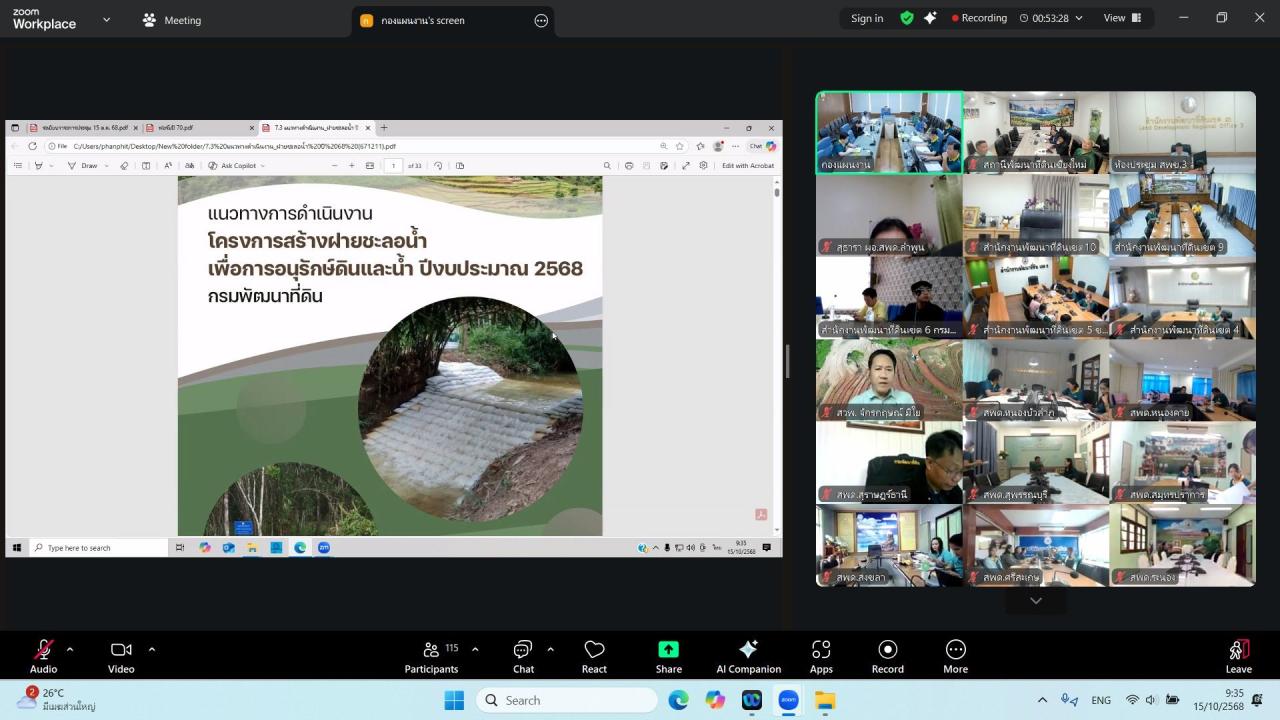Screen dimensions: 1280x720
Task: Click the React heart icon
Action: pos(594,656)
